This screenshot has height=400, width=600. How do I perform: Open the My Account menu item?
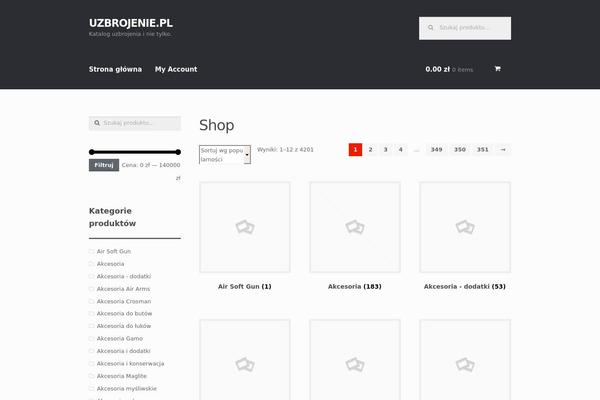(176, 69)
